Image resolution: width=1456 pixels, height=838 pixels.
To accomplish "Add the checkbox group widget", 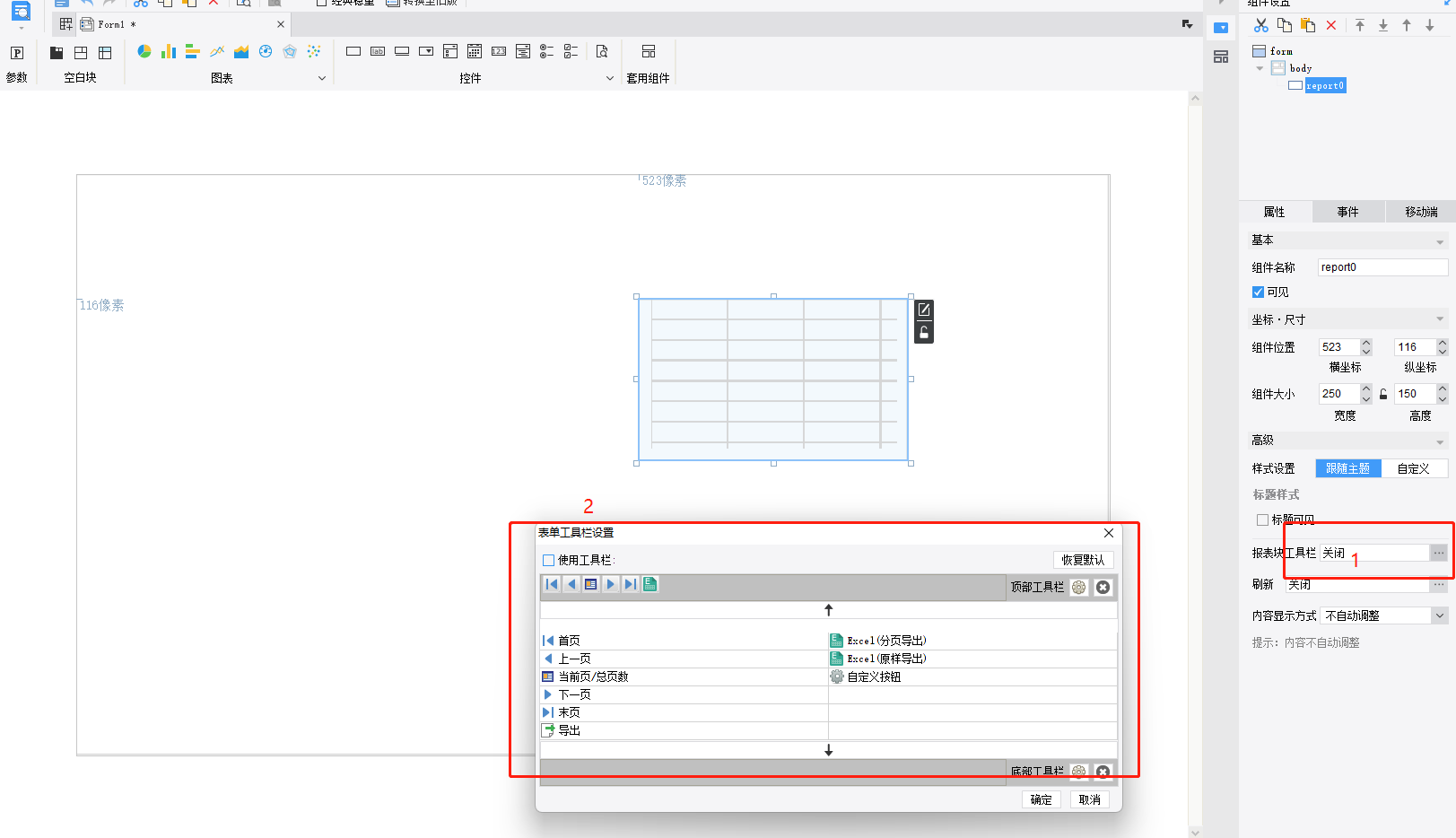I will [x=571, y=51].
